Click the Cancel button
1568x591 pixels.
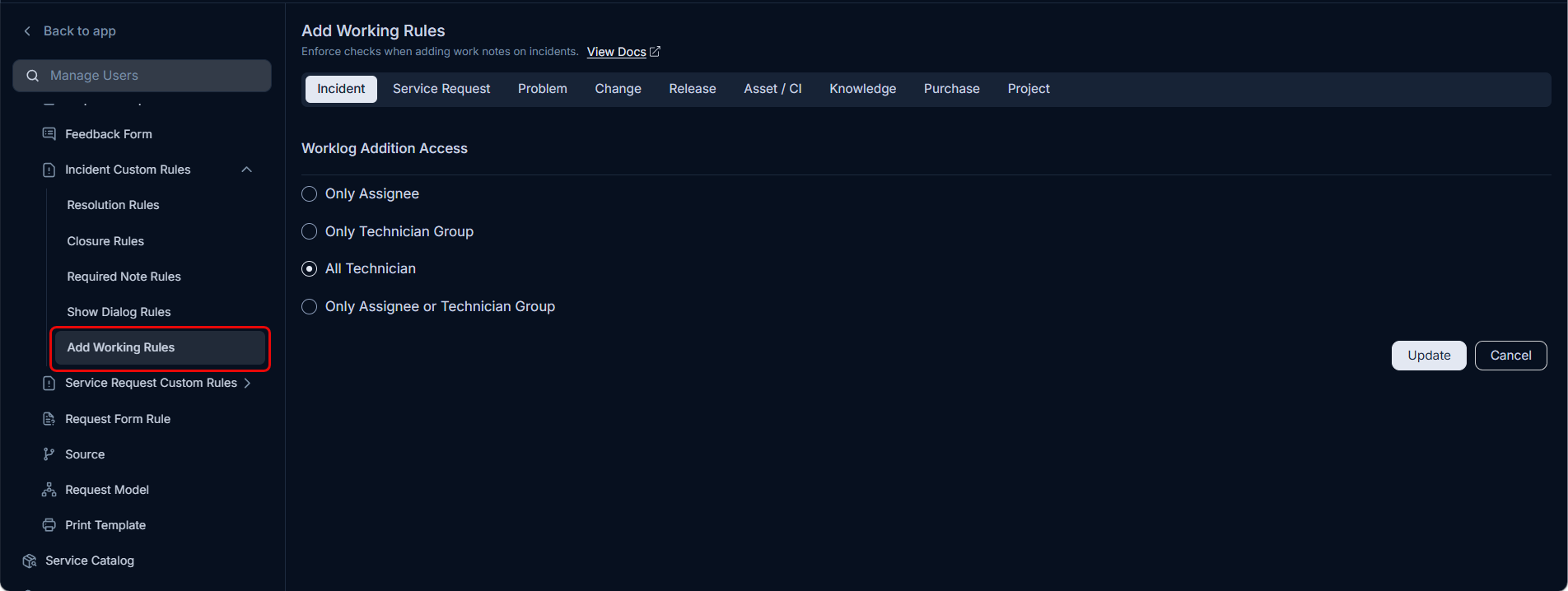tap(1511, 356)
